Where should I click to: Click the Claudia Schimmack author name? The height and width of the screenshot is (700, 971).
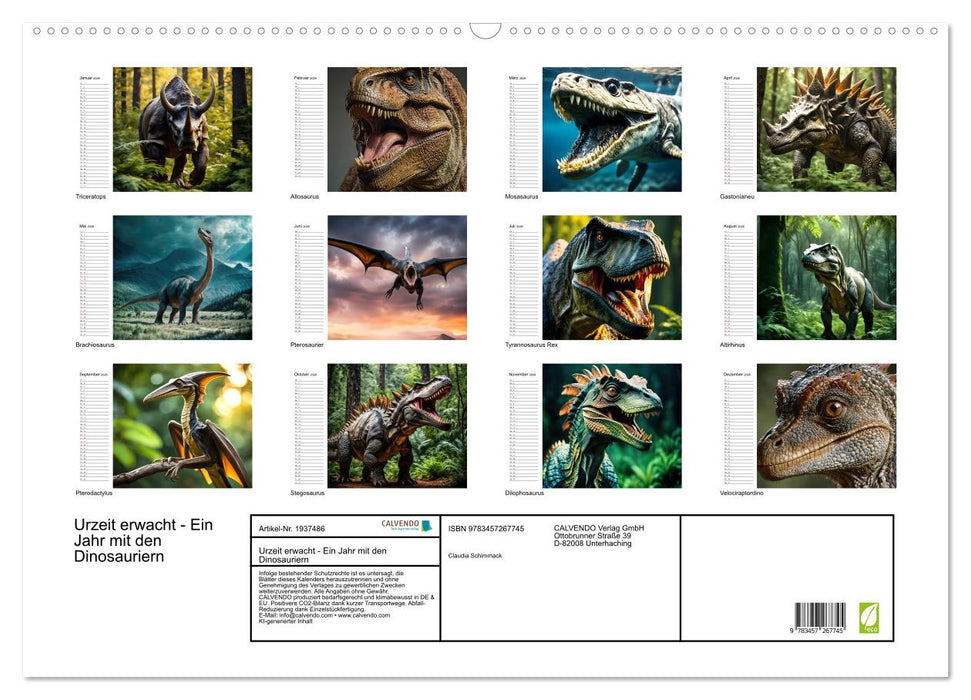click(472, 554)
